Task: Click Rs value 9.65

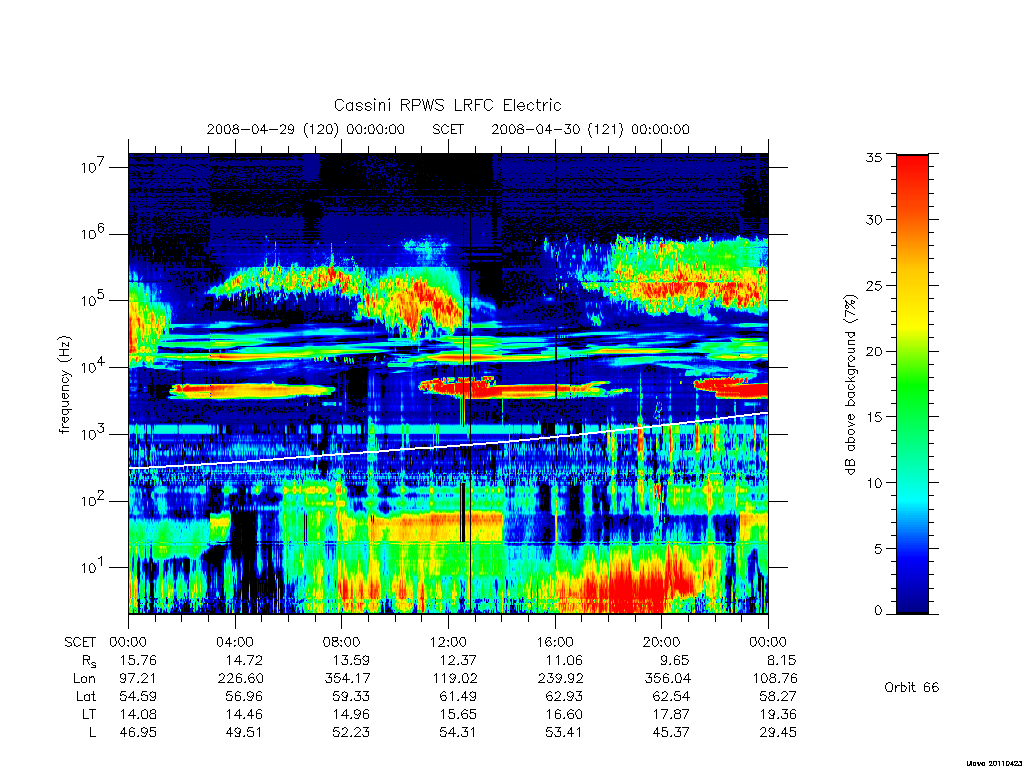Action: 675,660
